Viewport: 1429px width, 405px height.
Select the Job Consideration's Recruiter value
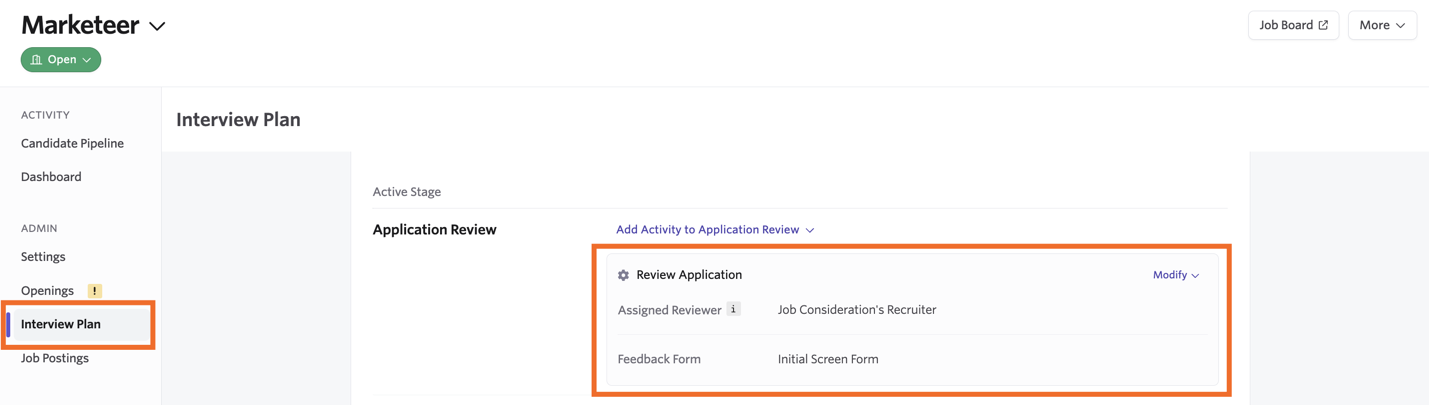coord(857,310)
